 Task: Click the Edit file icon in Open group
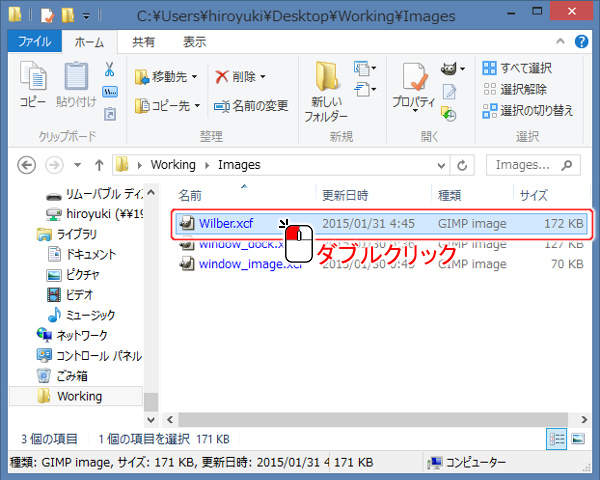coord(449,92)
